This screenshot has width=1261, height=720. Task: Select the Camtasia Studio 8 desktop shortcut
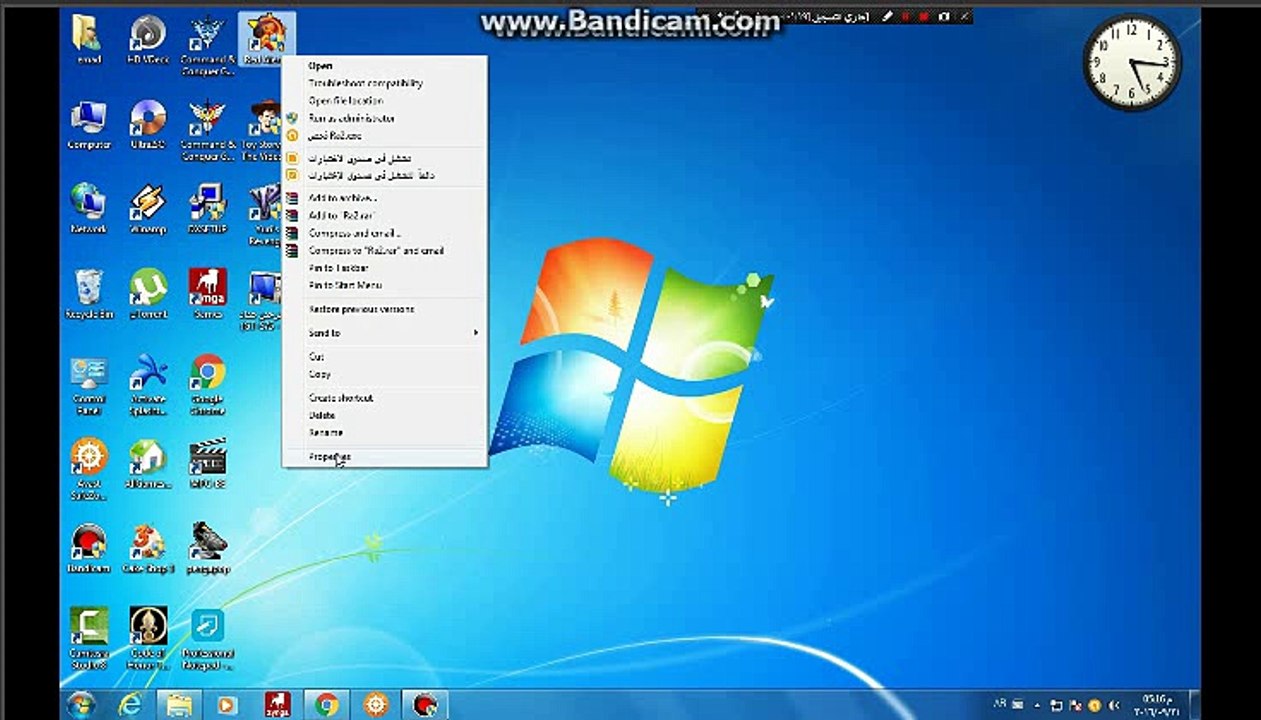click(x=89, y=638)
